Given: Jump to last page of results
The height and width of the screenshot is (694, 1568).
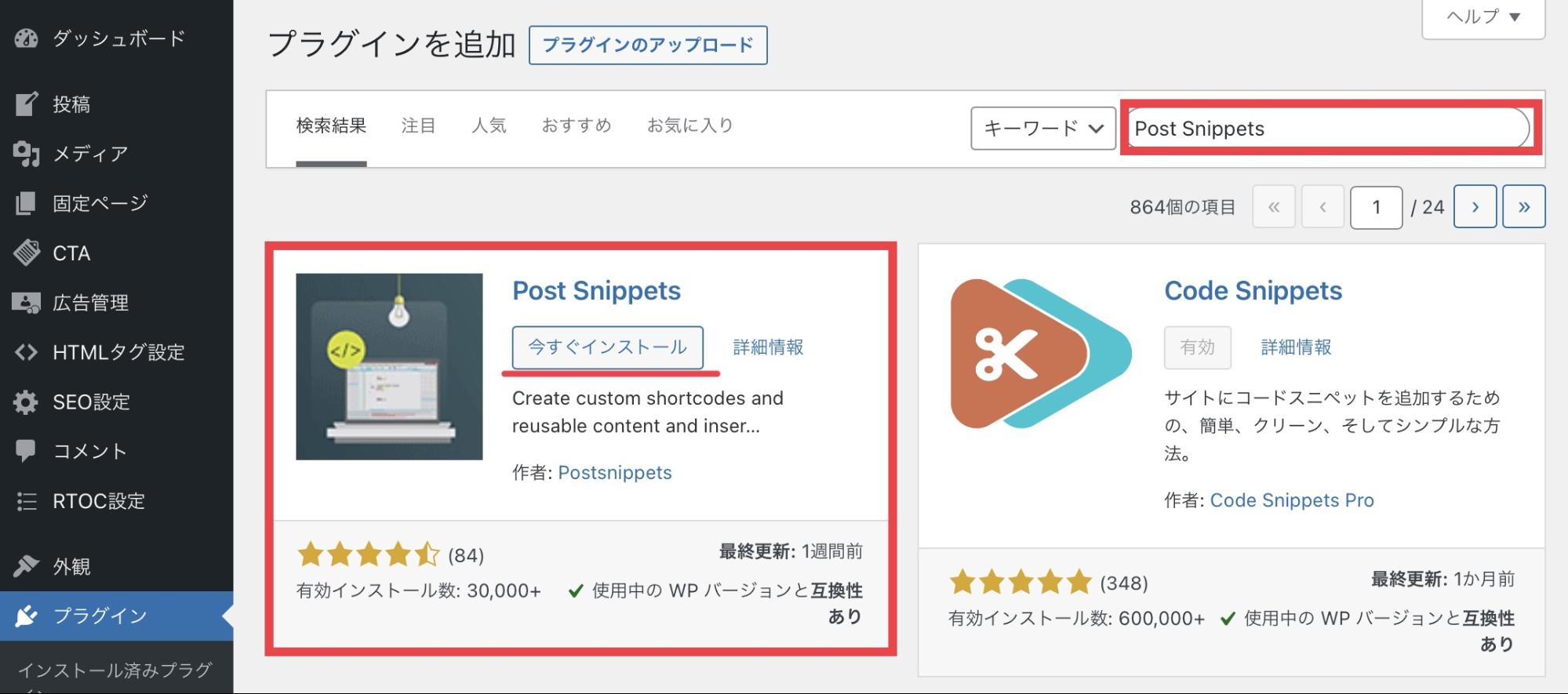Looking at the screenshot, I should tap(1524, 207).
